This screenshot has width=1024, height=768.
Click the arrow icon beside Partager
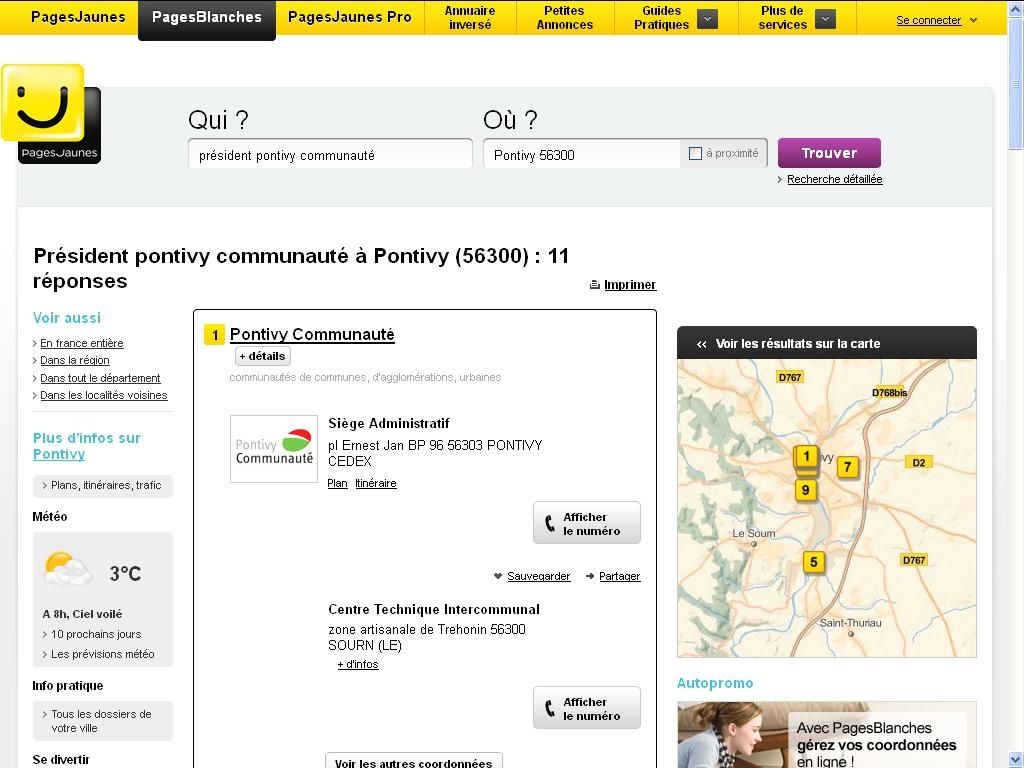click(590, 576)
